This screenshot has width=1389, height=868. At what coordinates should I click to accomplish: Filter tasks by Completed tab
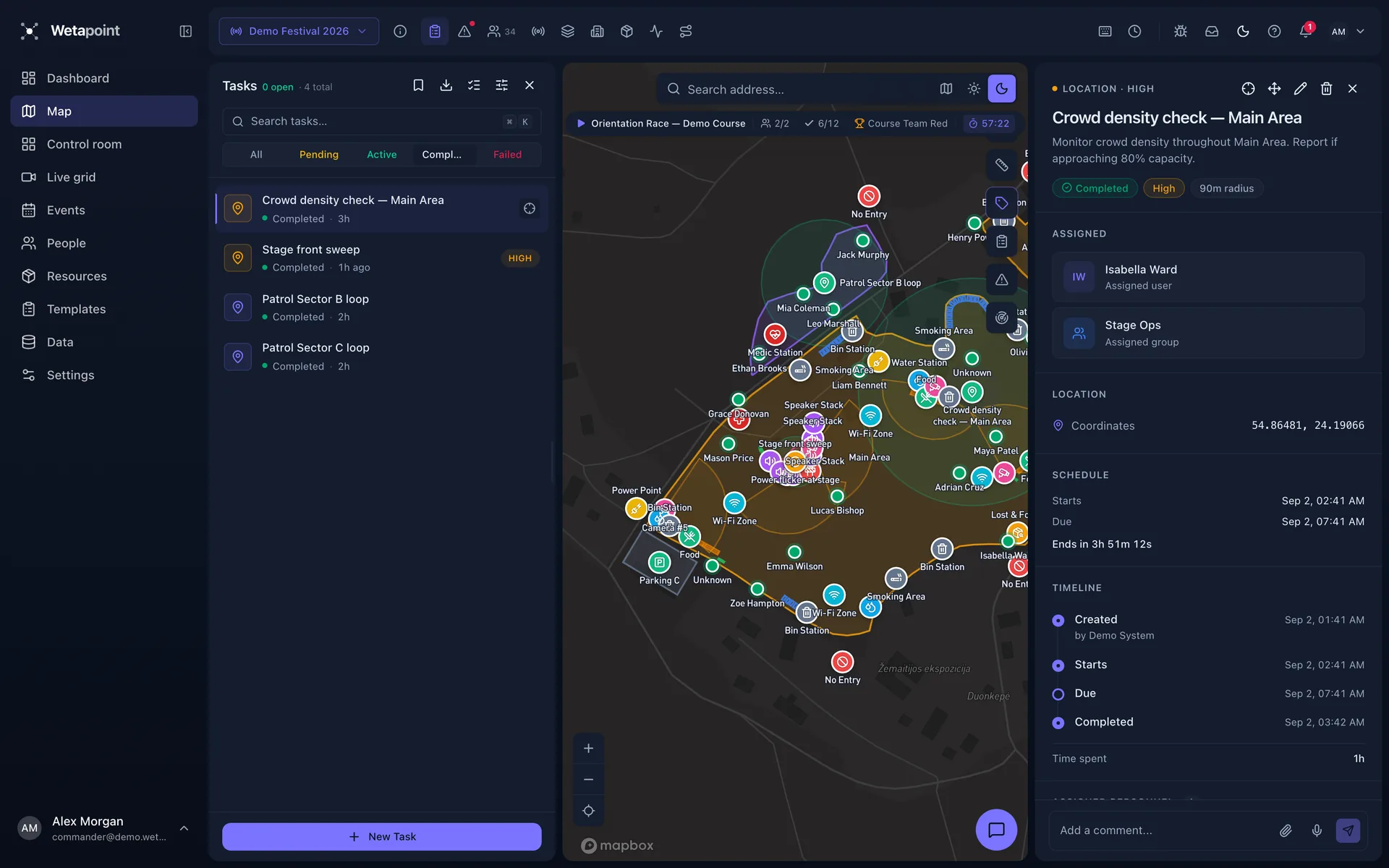(x=442, y=155)
